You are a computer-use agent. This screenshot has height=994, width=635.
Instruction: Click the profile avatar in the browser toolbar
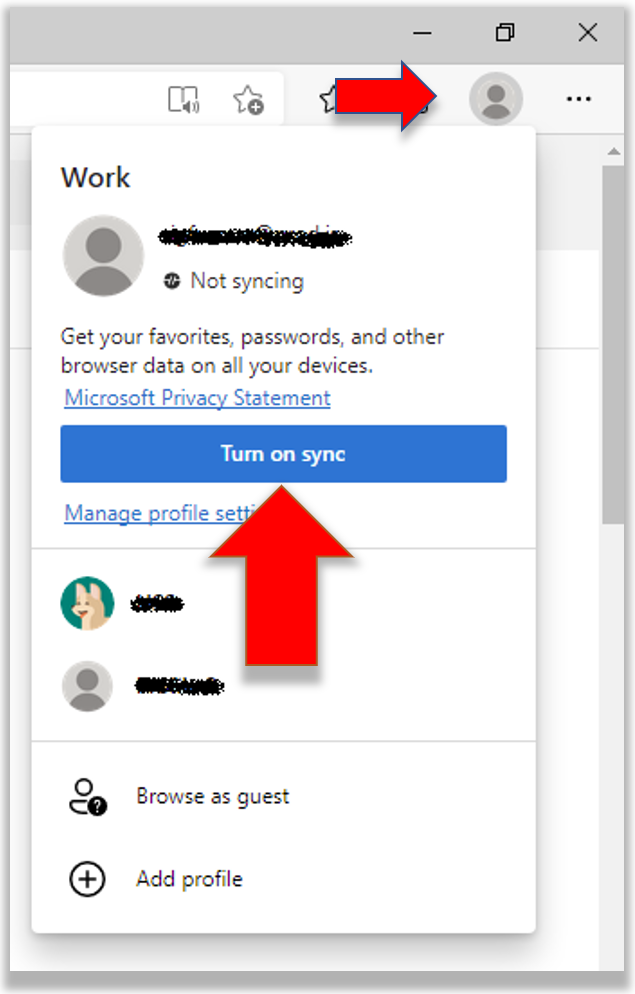pos(495,98)
